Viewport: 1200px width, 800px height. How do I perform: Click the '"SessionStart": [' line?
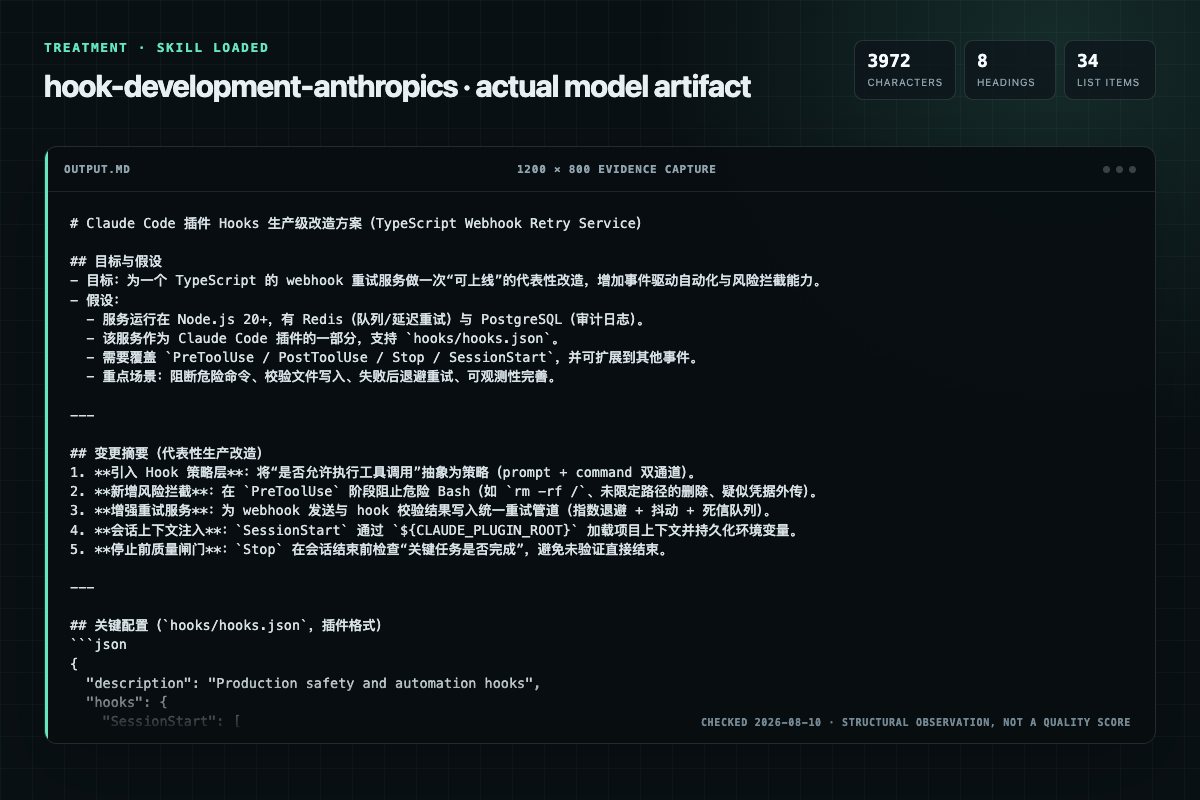[170, 721]
